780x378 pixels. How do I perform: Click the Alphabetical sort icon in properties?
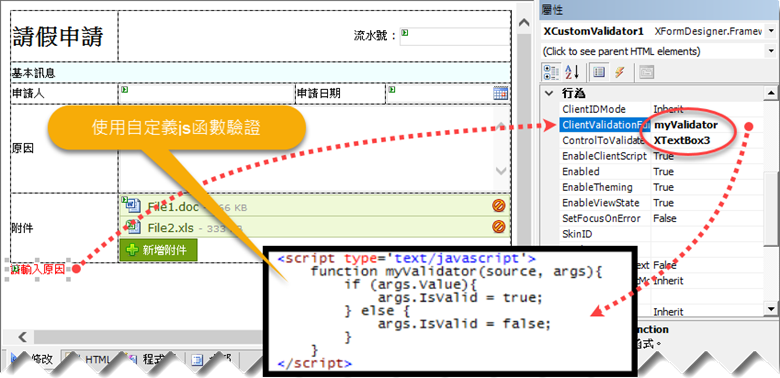tap(573, 72)
